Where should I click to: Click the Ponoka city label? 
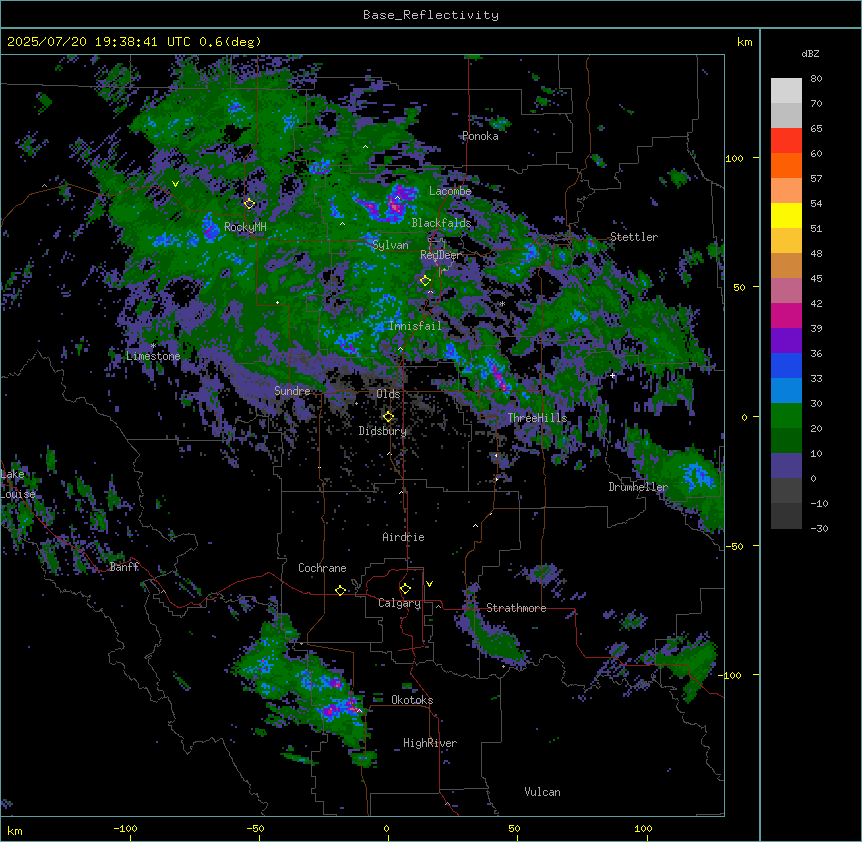pos(480,136)
